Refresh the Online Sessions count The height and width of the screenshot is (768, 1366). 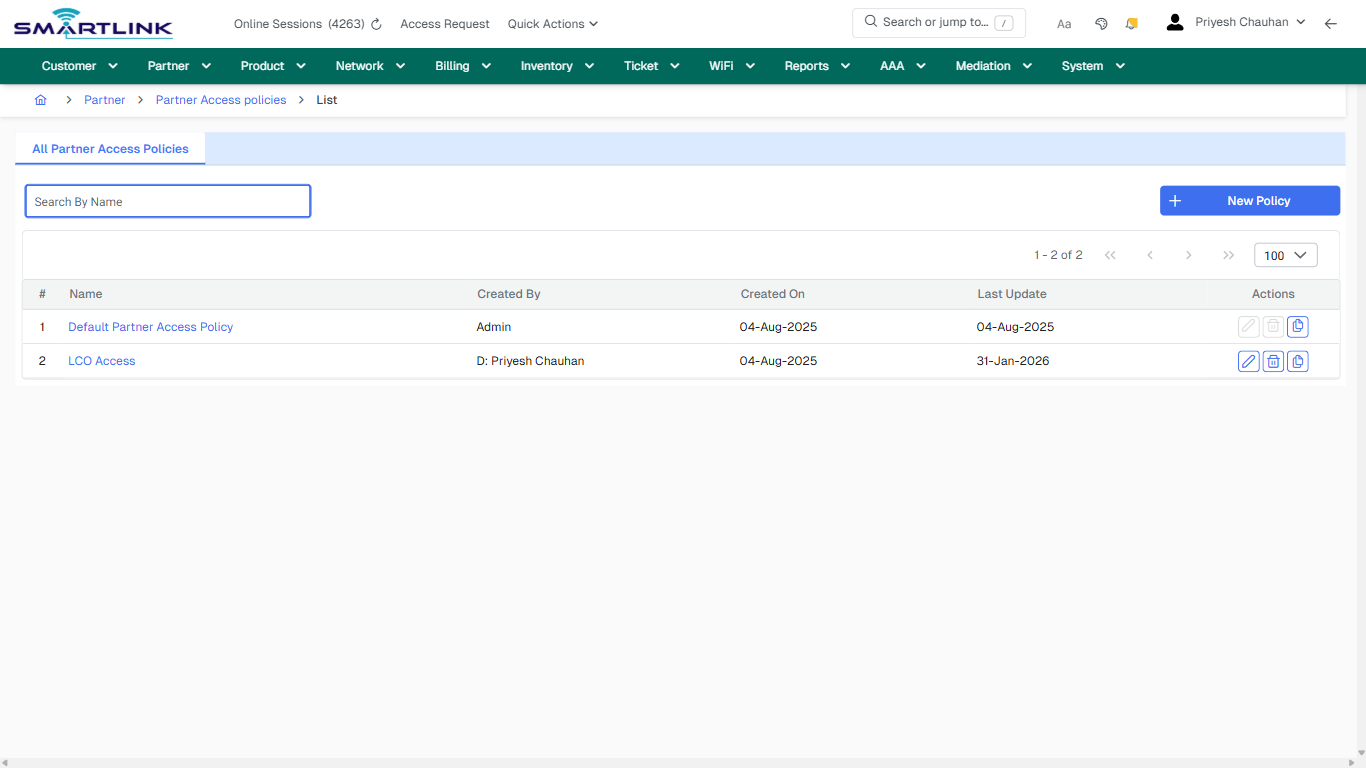pyautogui.click(x=375, y=23)
